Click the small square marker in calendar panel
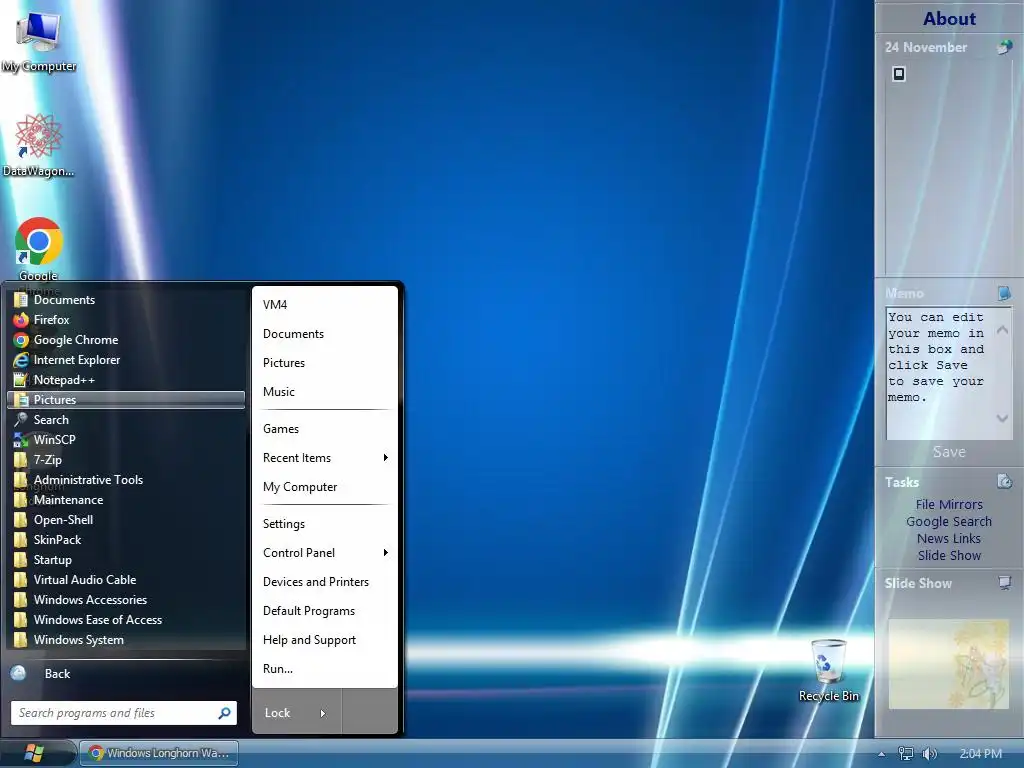1024x768 pixels. coord(899,74)
